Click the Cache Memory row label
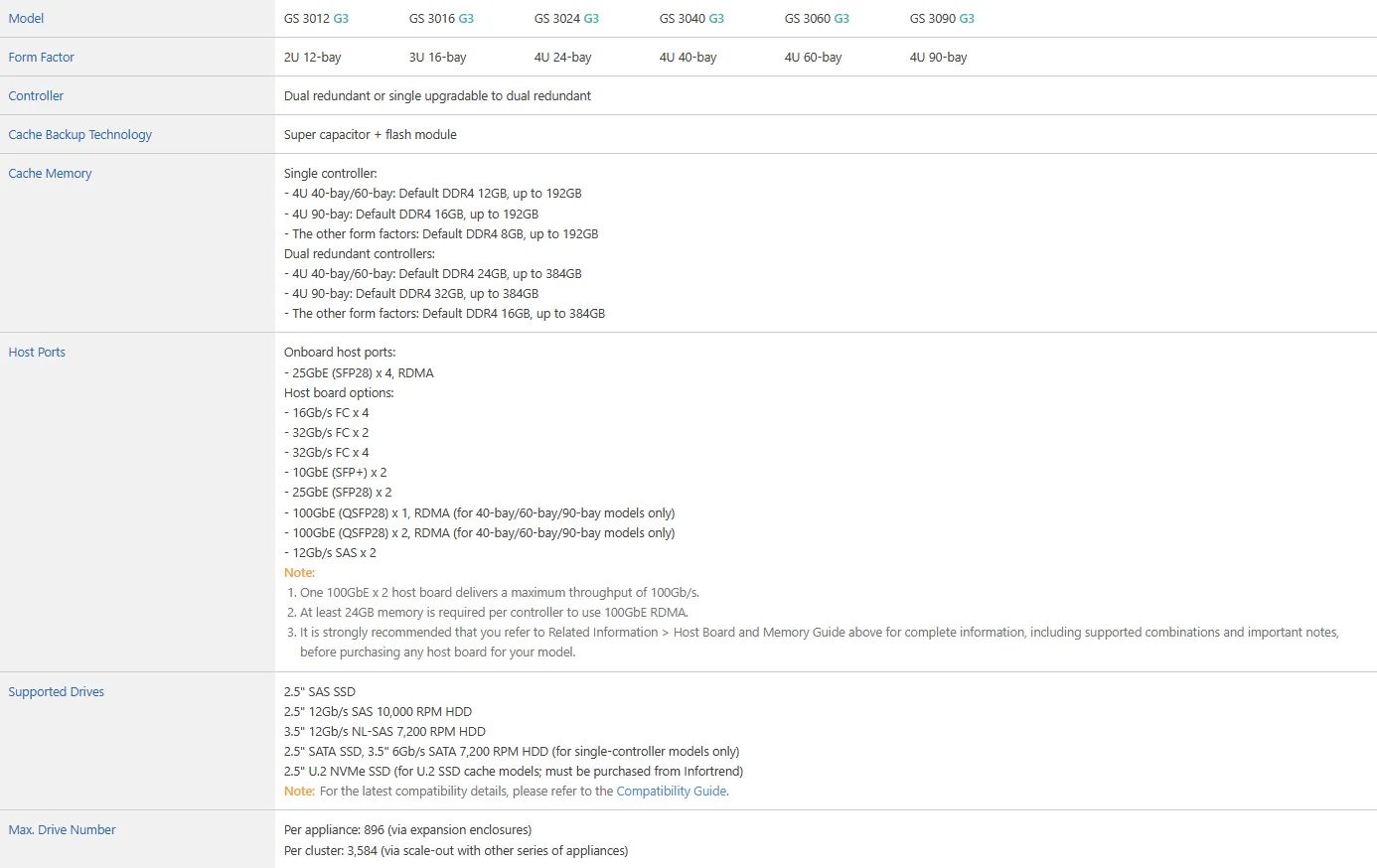Viewport: 1377px width, 868px height. [x=50, y=174]
